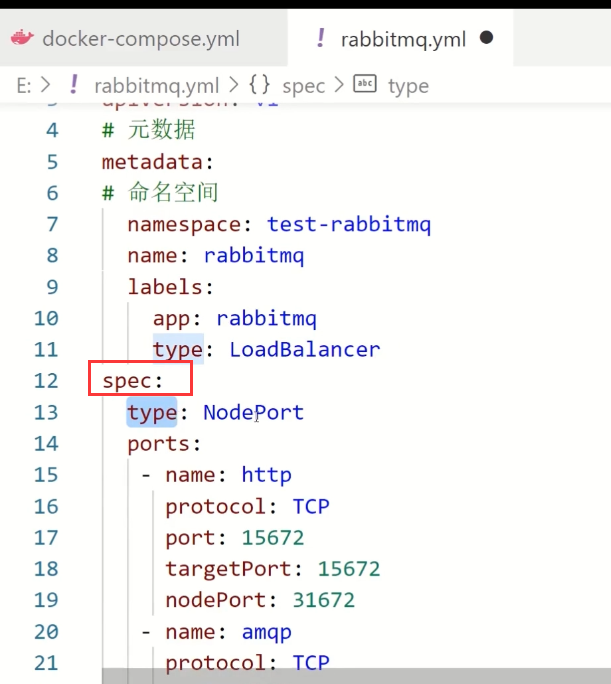The width and height of the screenshot is (611, 684).
Task: Click line number 12 in the gutter
Action: (46, 381)
